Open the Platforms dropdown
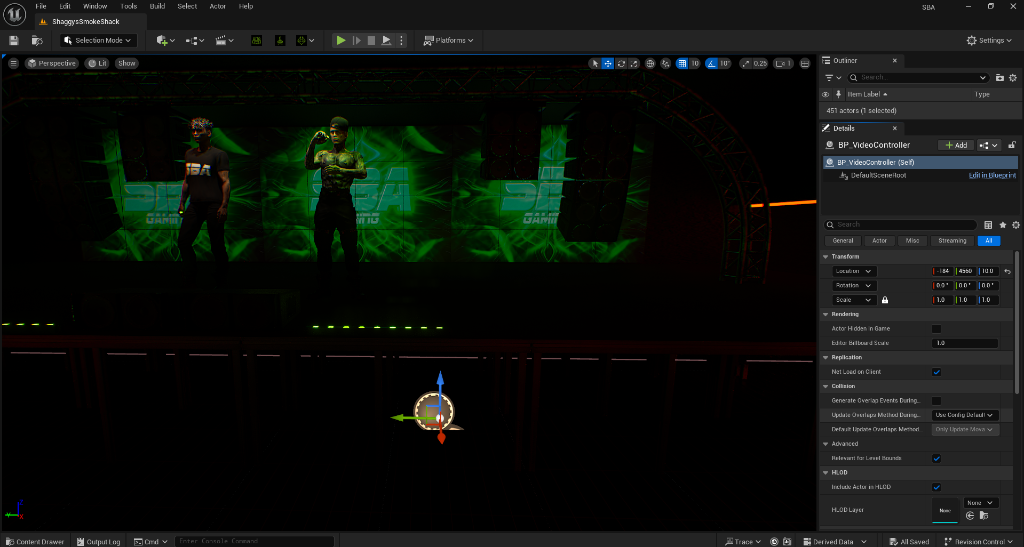 (x=448, y=40)
